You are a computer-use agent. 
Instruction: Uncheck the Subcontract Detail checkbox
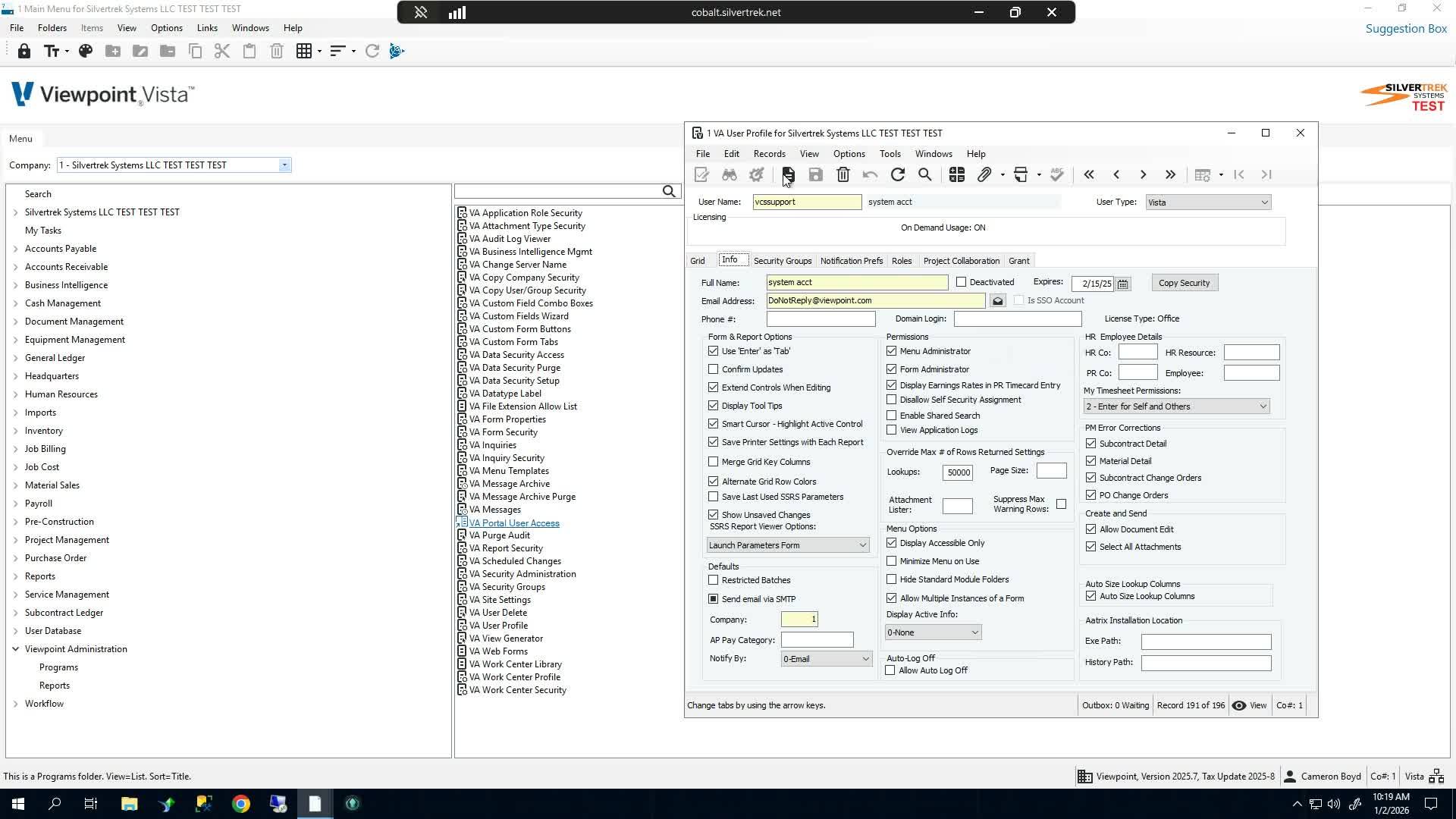point(1091,444)
